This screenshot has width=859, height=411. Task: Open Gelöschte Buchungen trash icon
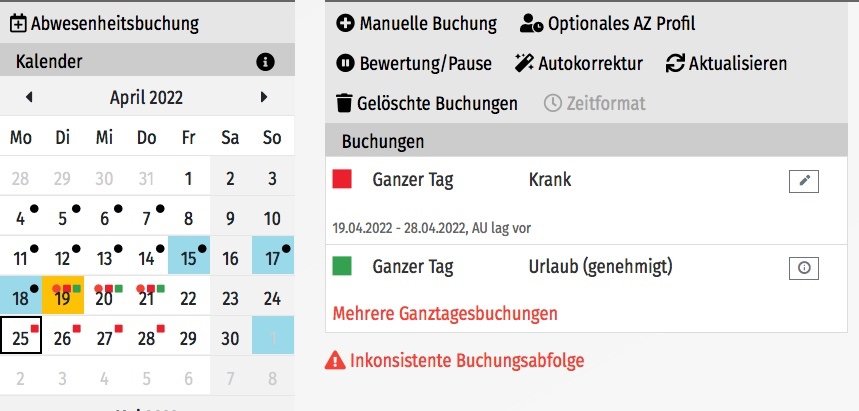343,103
